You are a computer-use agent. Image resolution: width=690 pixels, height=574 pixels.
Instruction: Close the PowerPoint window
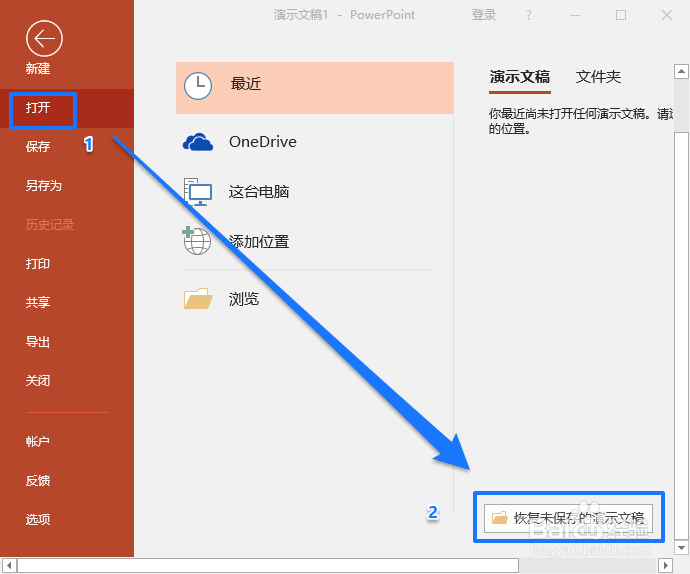click(x=667, y=15)
